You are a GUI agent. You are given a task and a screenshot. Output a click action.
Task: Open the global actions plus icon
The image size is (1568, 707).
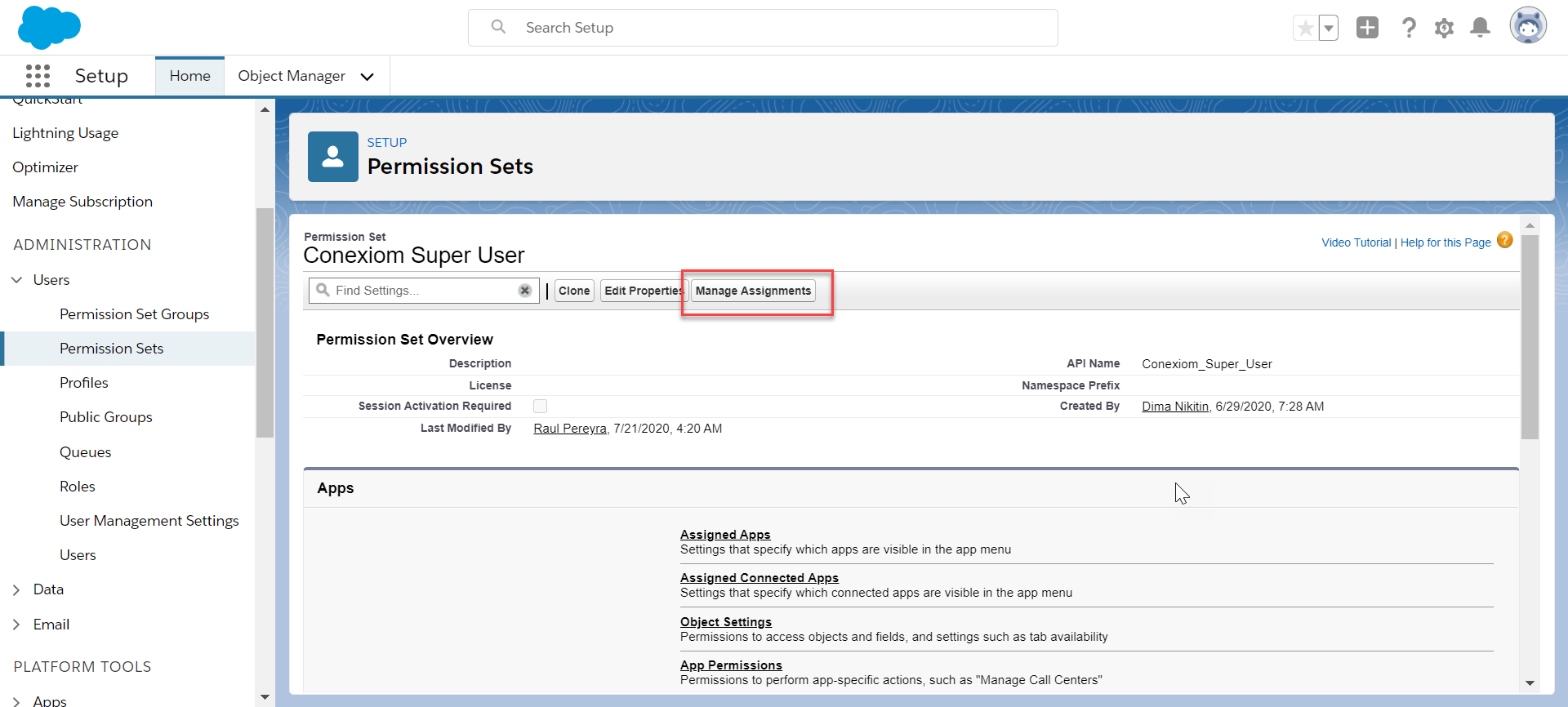tap(1366, 28)
